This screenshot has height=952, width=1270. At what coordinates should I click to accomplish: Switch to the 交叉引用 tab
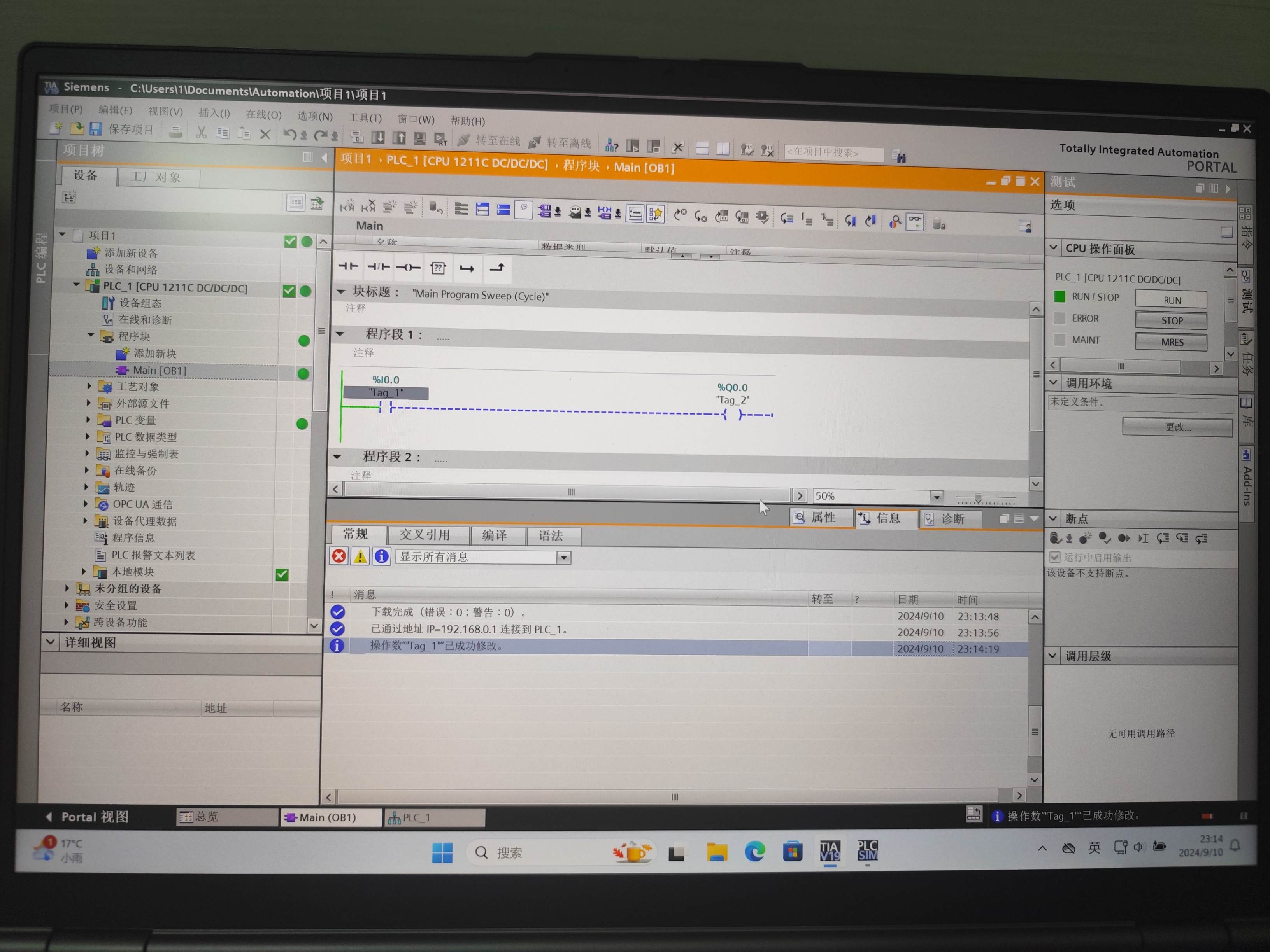tap(425, 535)
